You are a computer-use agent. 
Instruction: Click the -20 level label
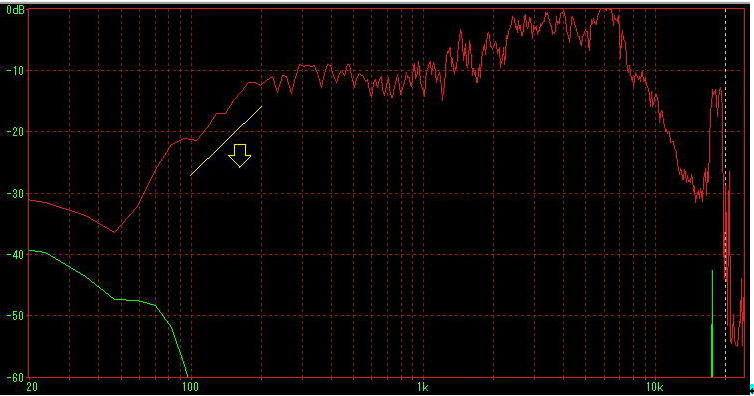(15, 132)
